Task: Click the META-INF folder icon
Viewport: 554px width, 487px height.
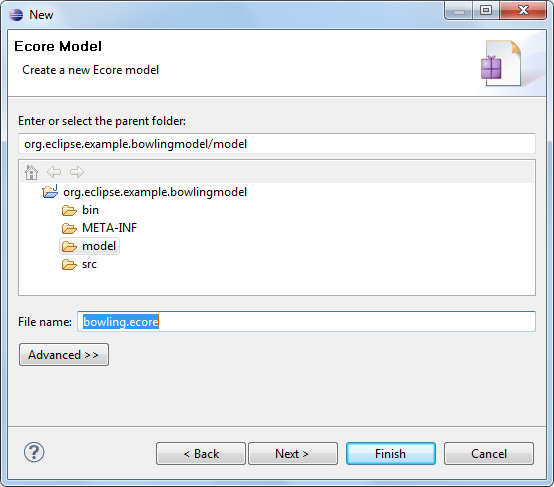Action: tap(69, 228)
